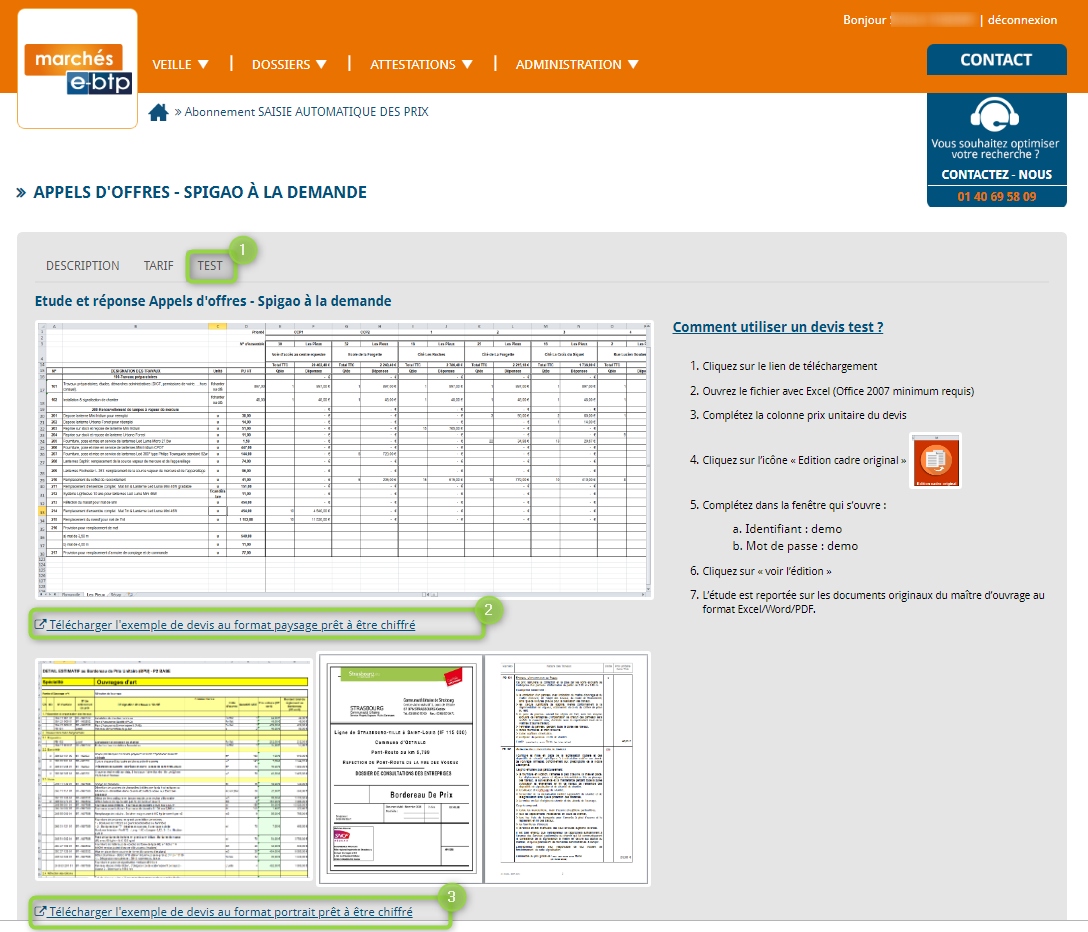The image size is (1088, 932).
Task: Open the VEILLE menu
Action: coord(180,65)
